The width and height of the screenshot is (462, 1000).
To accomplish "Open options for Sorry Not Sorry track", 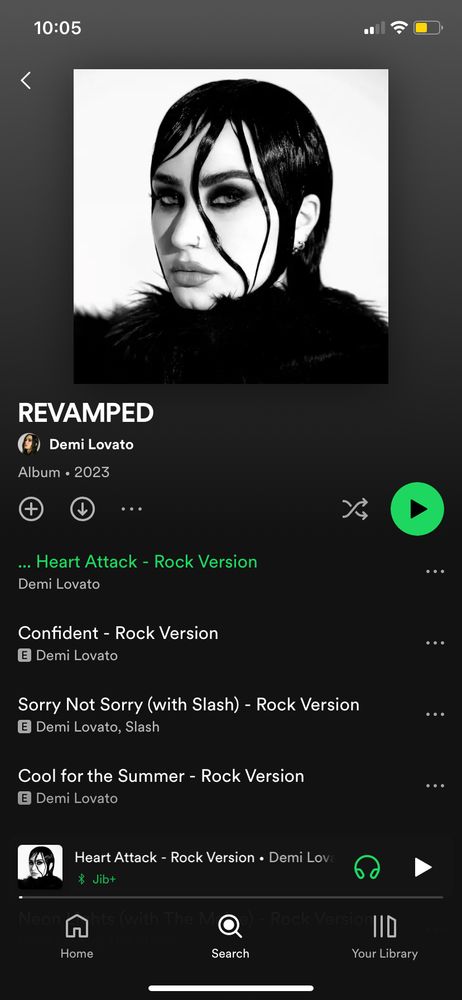I will tap(435, 714).
